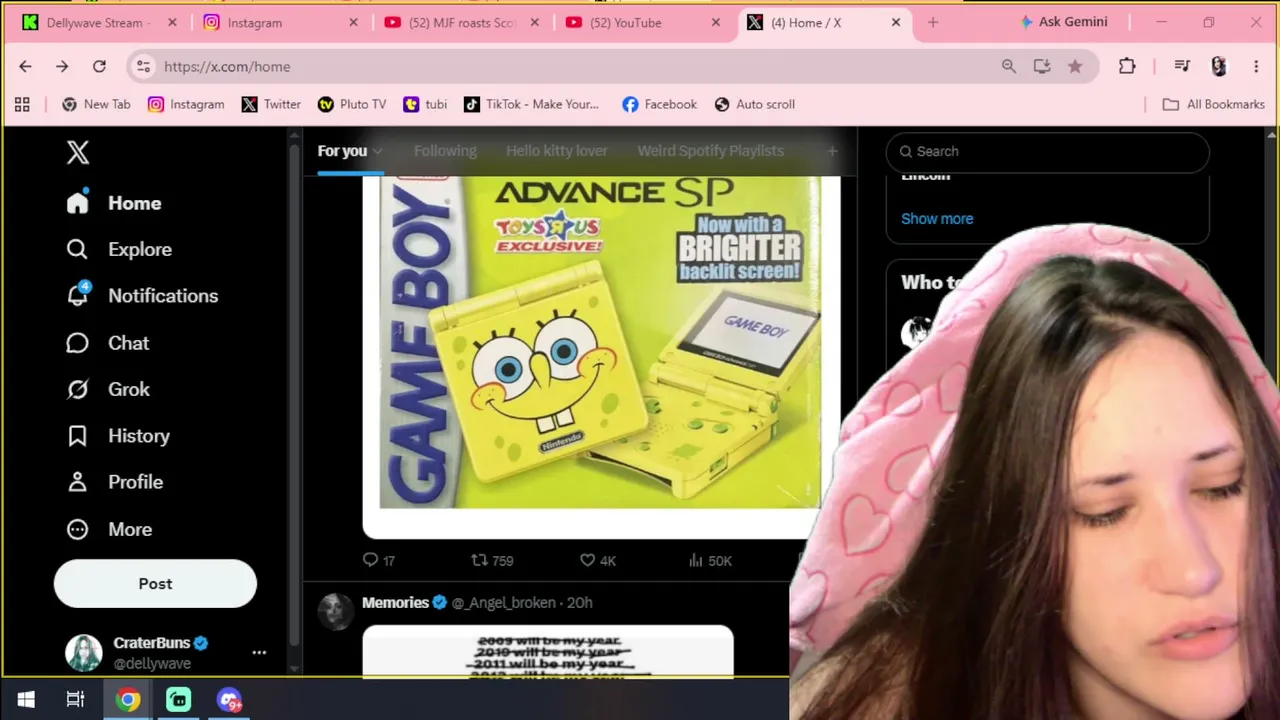Open Chrome extensions puzzle icon

[1127, 66]
